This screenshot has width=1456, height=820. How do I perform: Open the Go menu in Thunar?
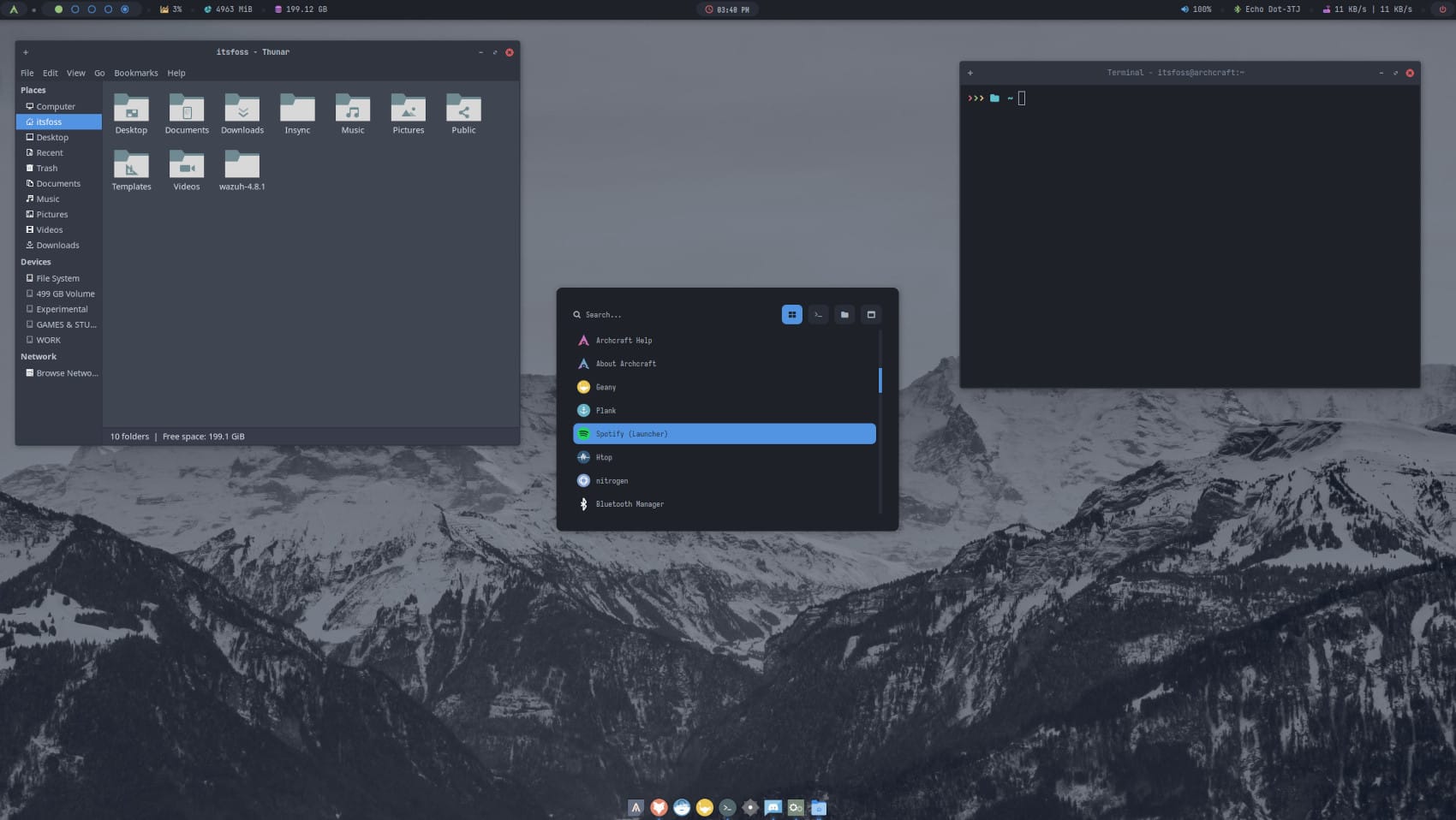tap(99, 73)
